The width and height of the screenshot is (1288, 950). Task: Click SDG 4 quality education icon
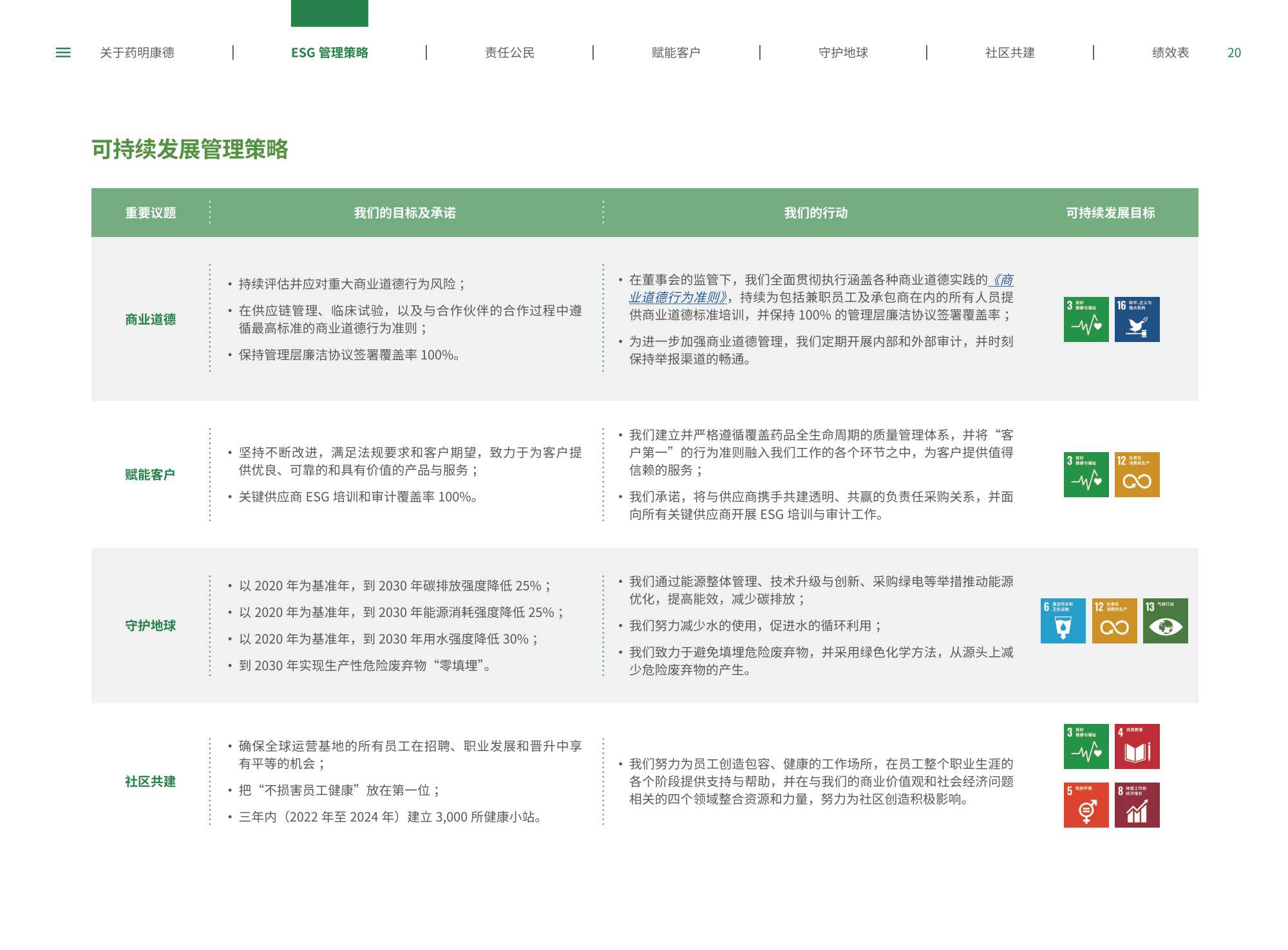coord(1137,746)
